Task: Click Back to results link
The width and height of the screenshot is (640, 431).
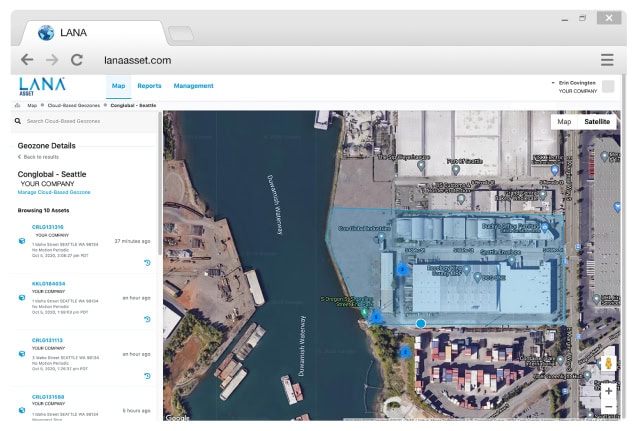Action: (x=39, y=157)
